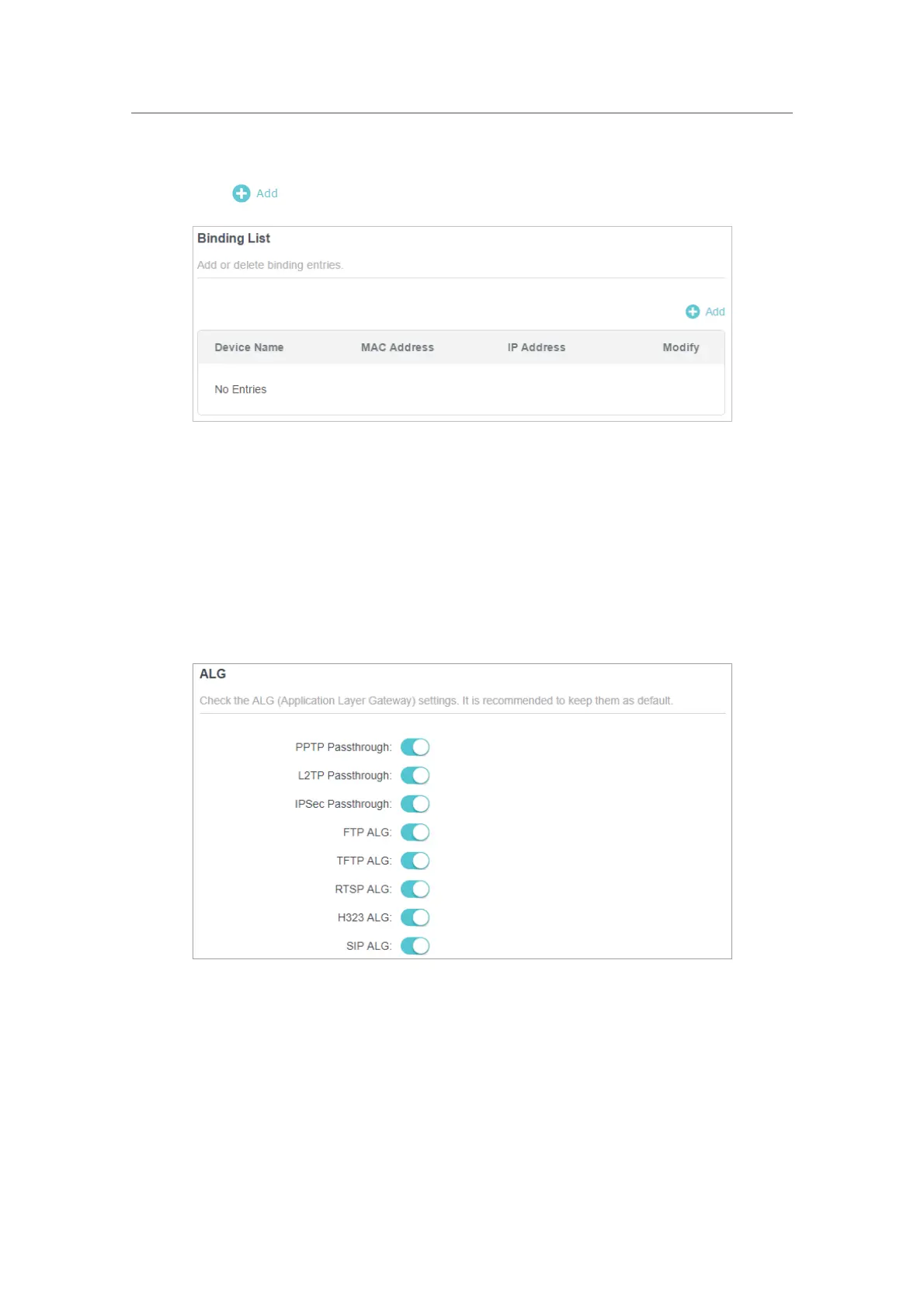Disable H323 ALG switch
924x1308 pixels.
(415, 917)
